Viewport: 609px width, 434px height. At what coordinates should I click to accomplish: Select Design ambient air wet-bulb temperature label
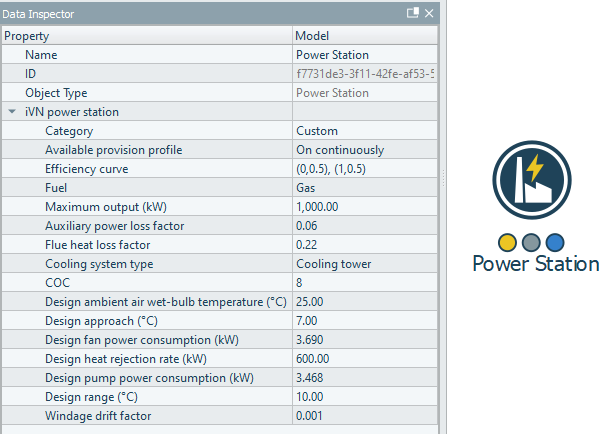click(x=166, y=302)
